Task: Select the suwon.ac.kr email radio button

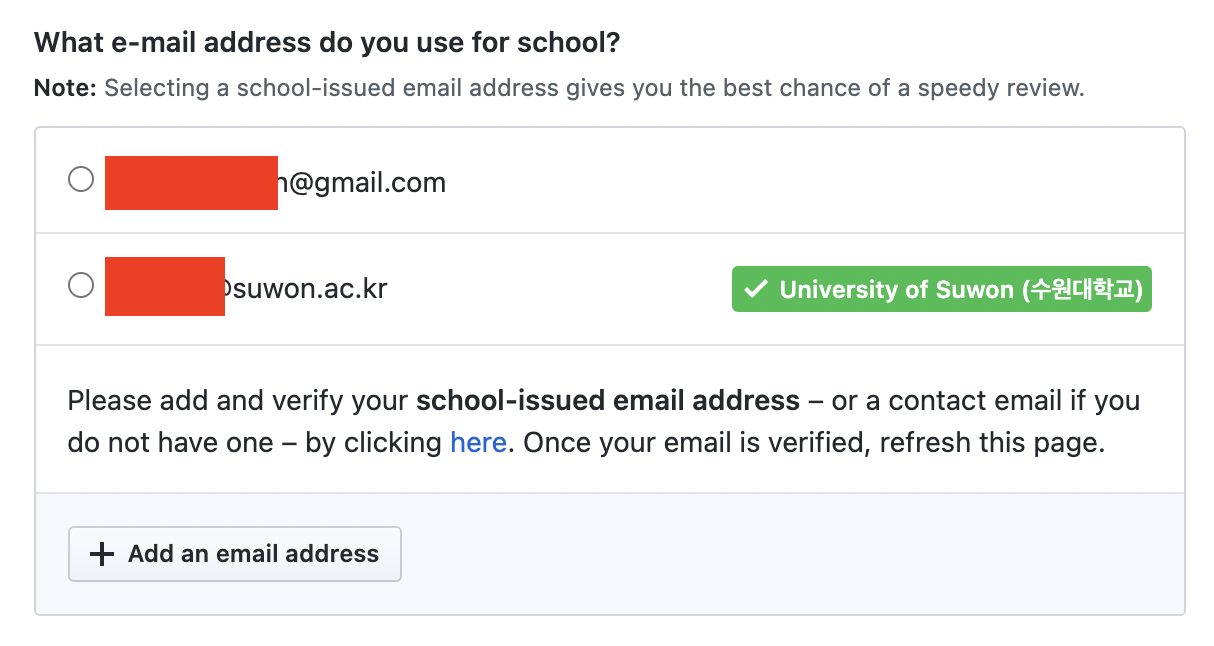Action: [x=81, y=286]
